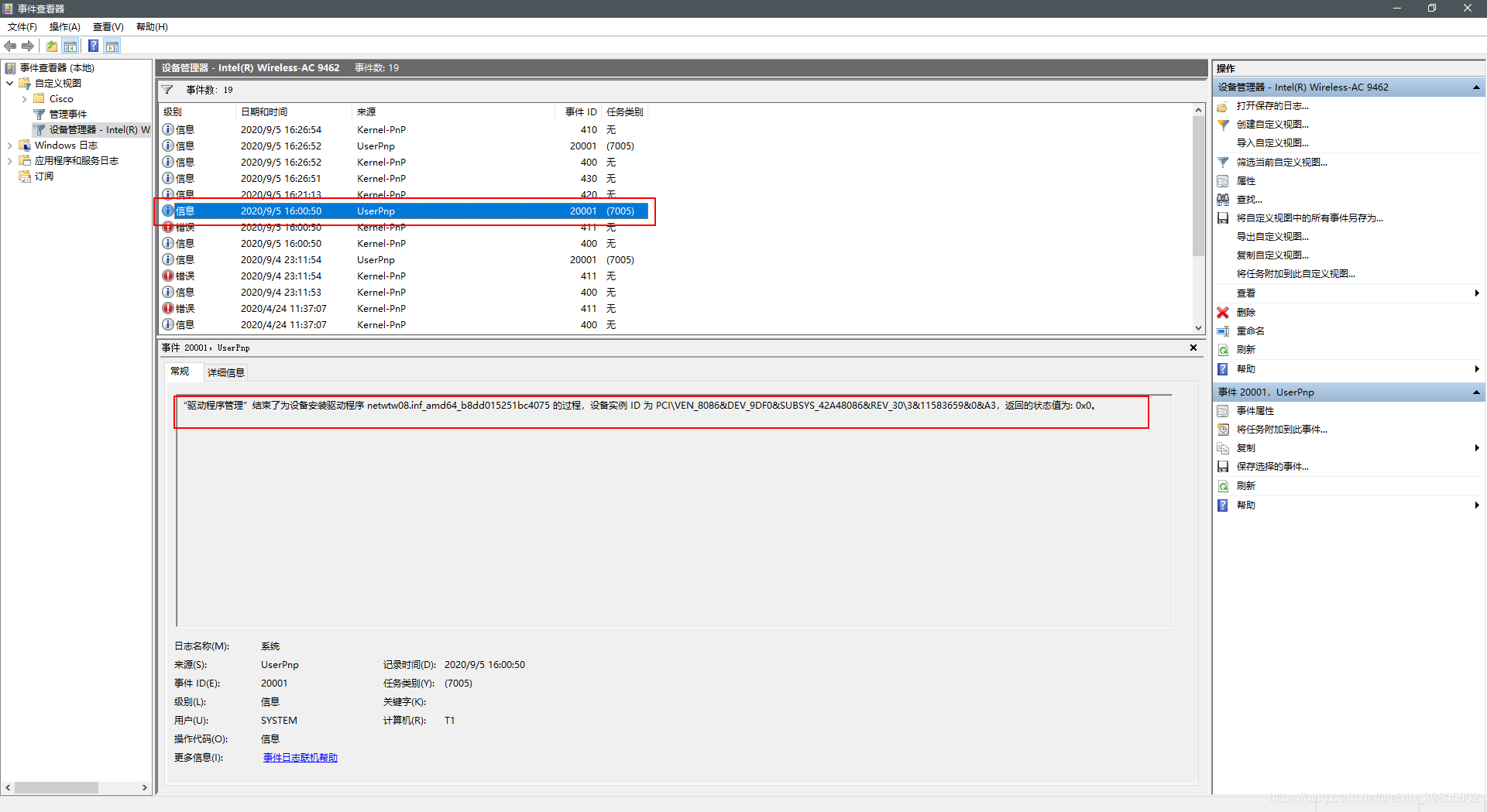Click the event list scroll down arrow

click(x=1199, y=328)
